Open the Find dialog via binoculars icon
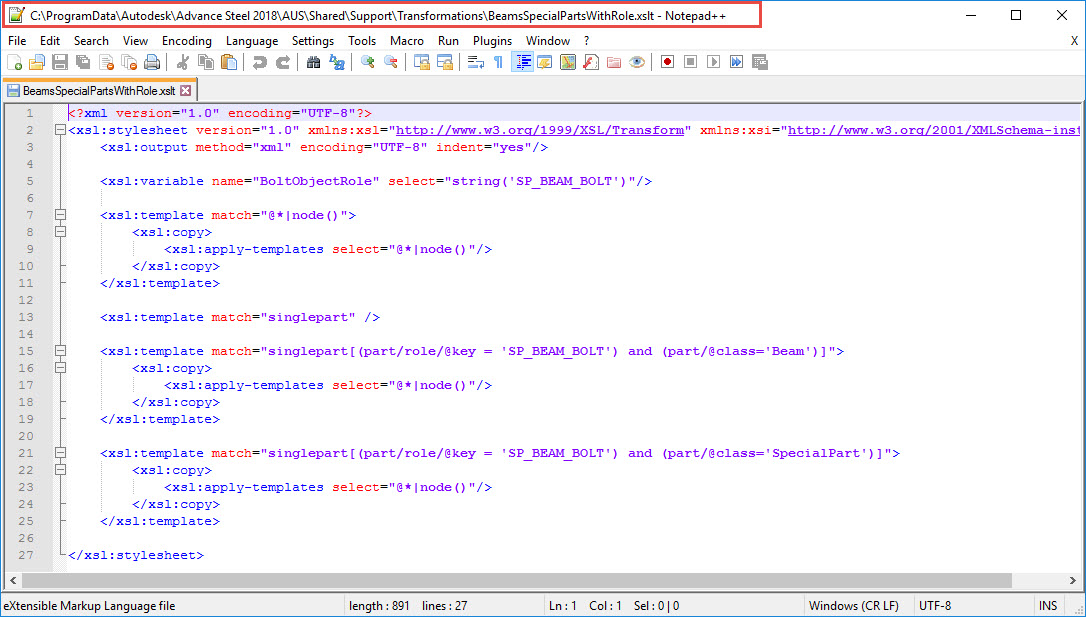Screen dimensions: 1086x617 [315, 61]
